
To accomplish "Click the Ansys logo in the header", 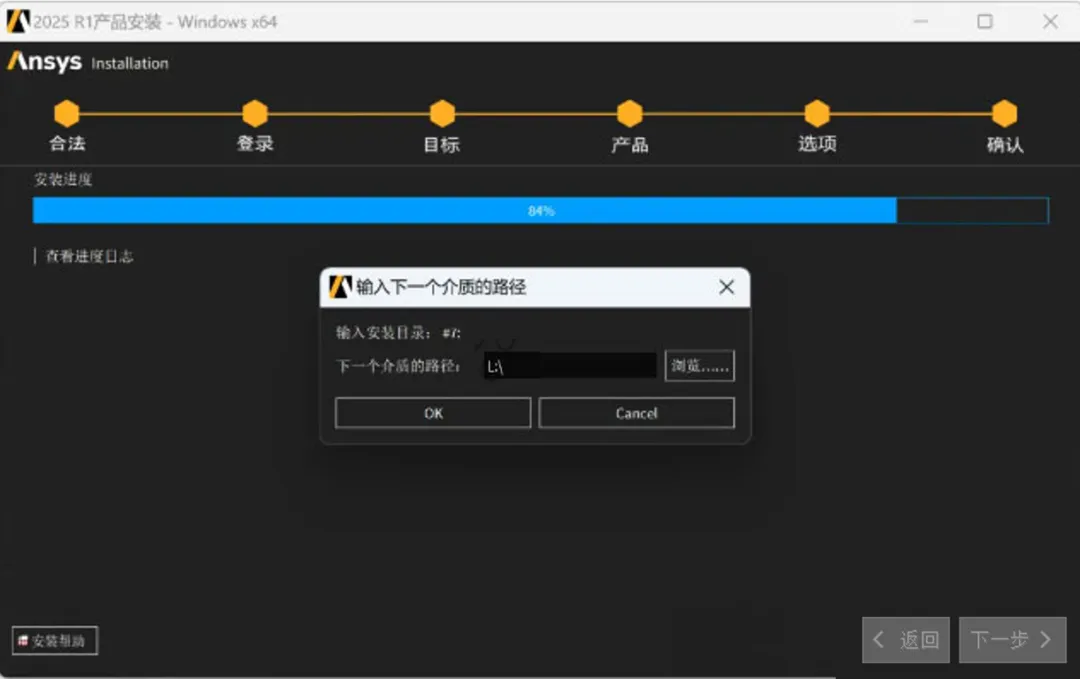I will tap(45, 62).
